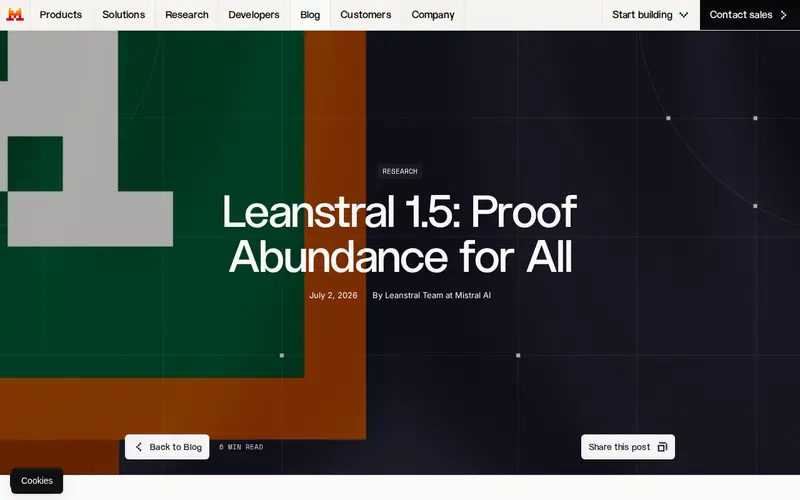Open the Cookies settings button
800x500 pixels.
pos(37,481)
